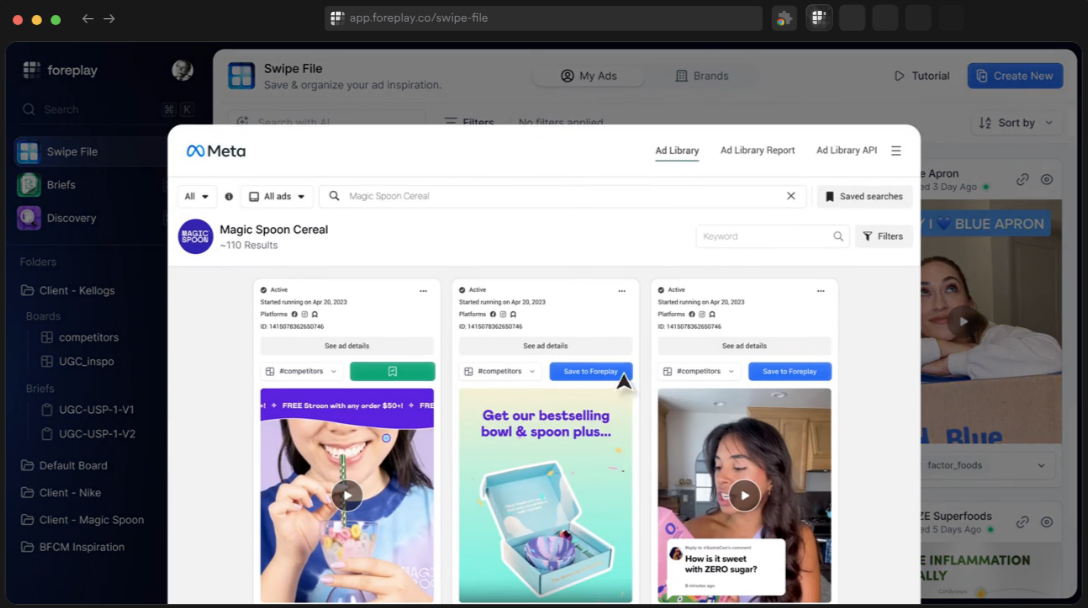The width and height of the screenshot is (1088, 608).
Task: Click the Create New button
Action: point(1014,76)
